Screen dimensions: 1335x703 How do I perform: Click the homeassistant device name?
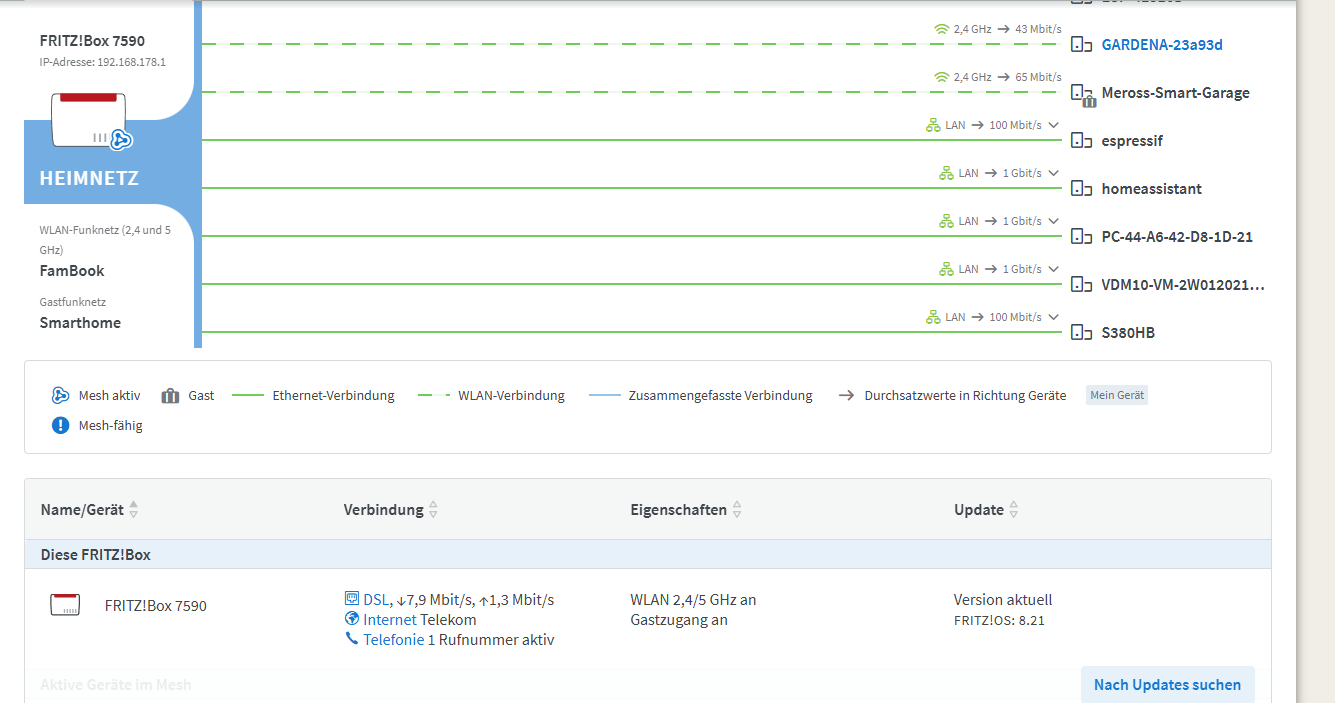coord(1152,189)
